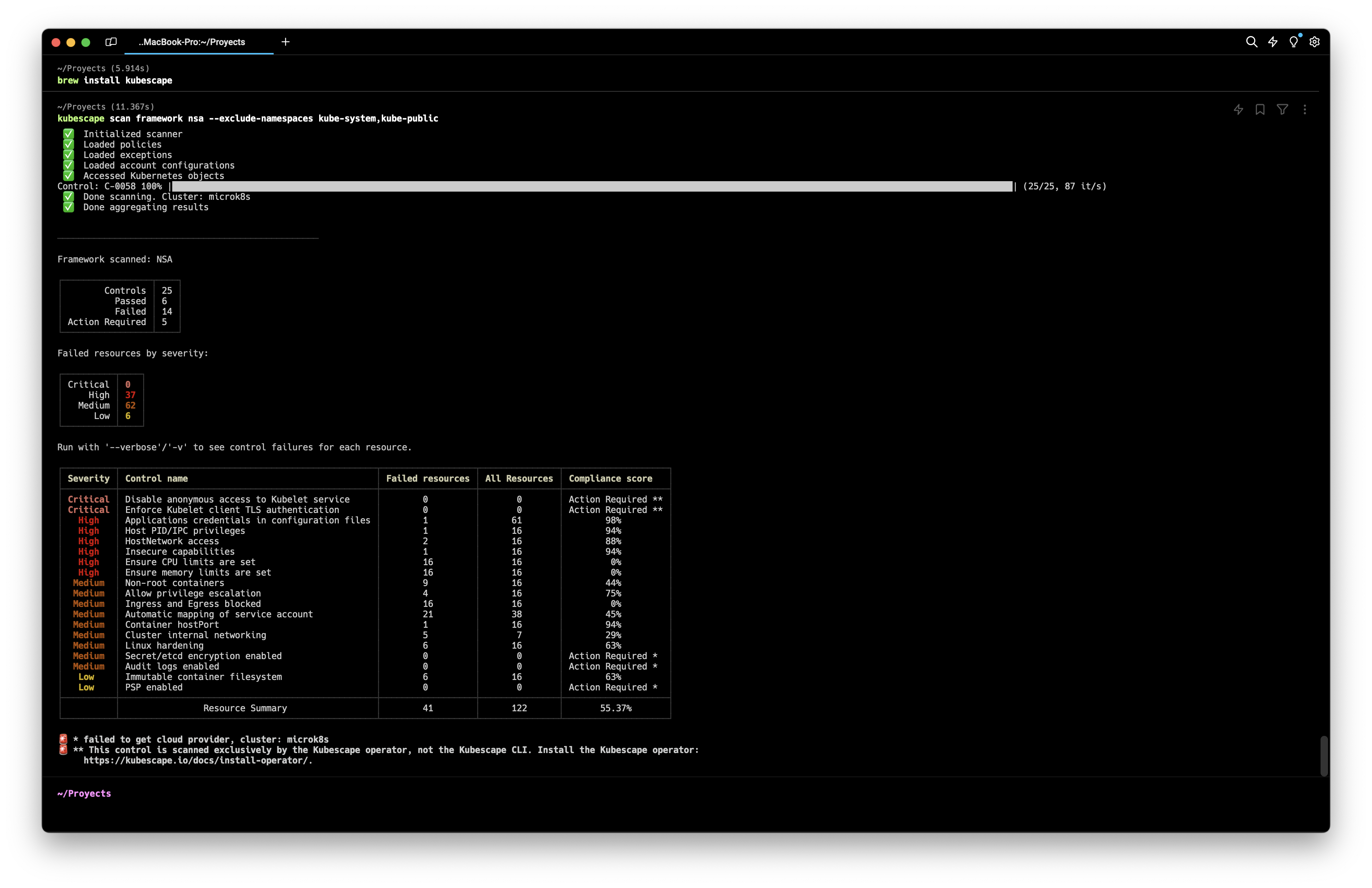Open the settings gear icon
The height and width of the screenshot is (888, 1372).
(1315, 42)
